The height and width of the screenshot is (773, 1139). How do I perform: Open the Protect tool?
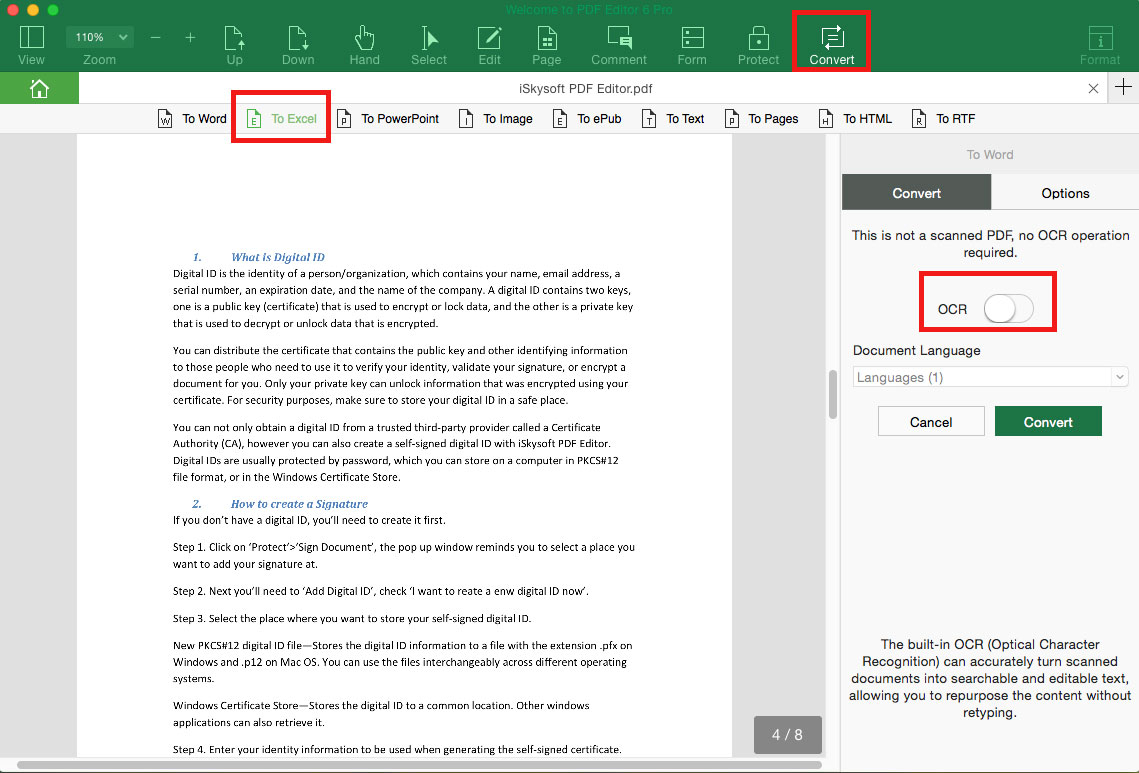pyautogui.click(x=758, y=40)
